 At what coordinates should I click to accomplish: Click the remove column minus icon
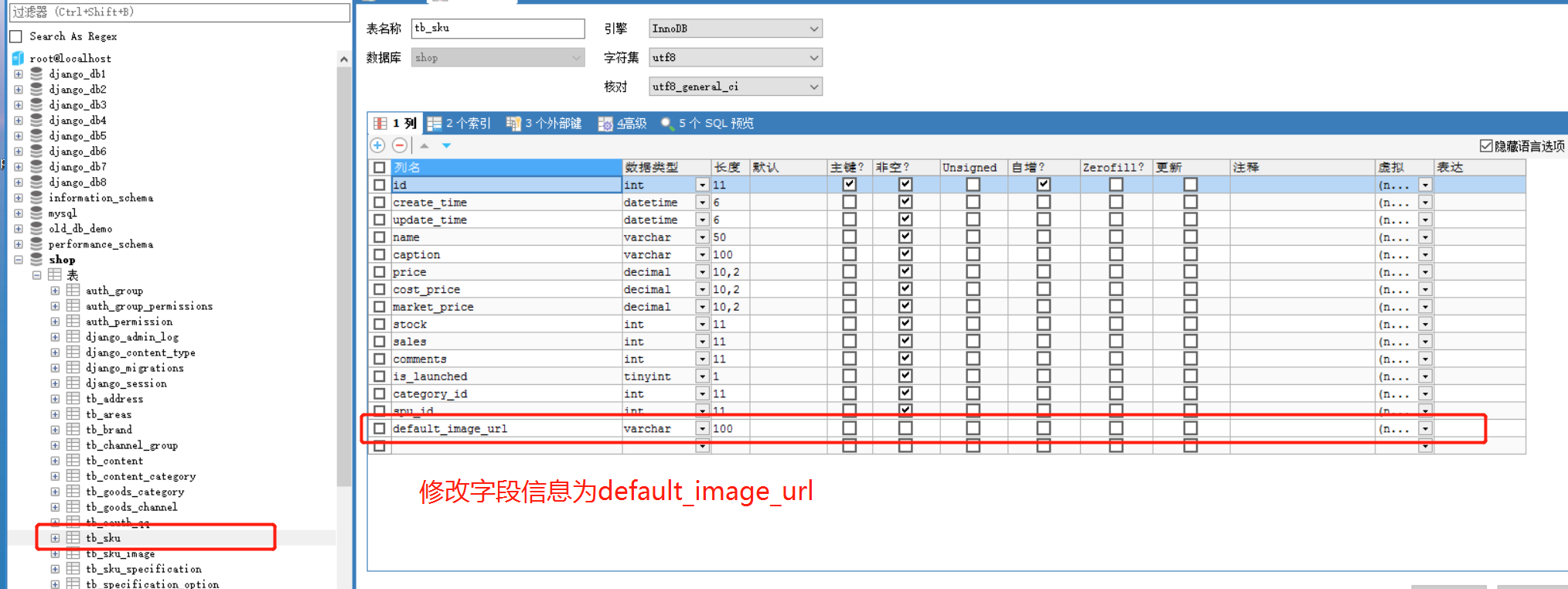tap(400, 145)
